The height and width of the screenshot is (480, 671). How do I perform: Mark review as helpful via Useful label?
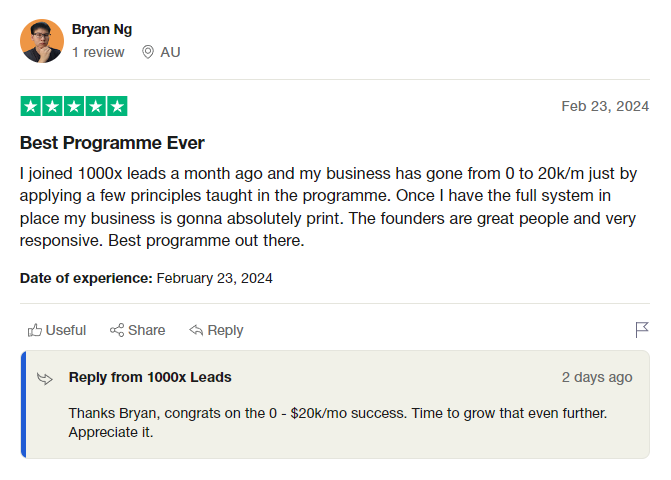pyautogui.click(x=66, y=330)
